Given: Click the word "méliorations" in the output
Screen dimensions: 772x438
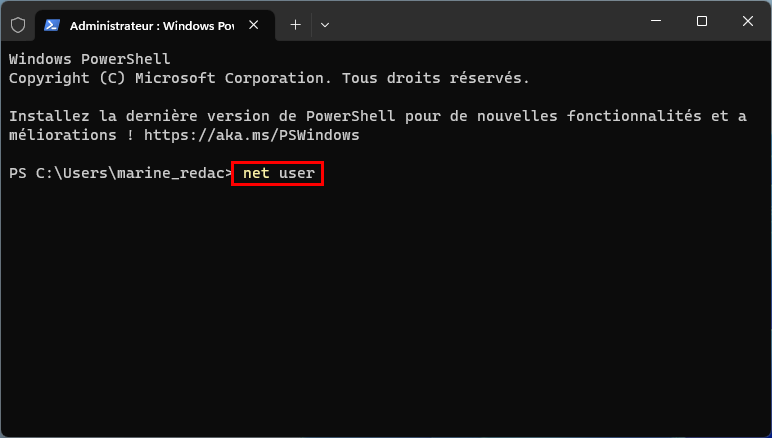Looking at the screenshot, I should tap(63, 135).
